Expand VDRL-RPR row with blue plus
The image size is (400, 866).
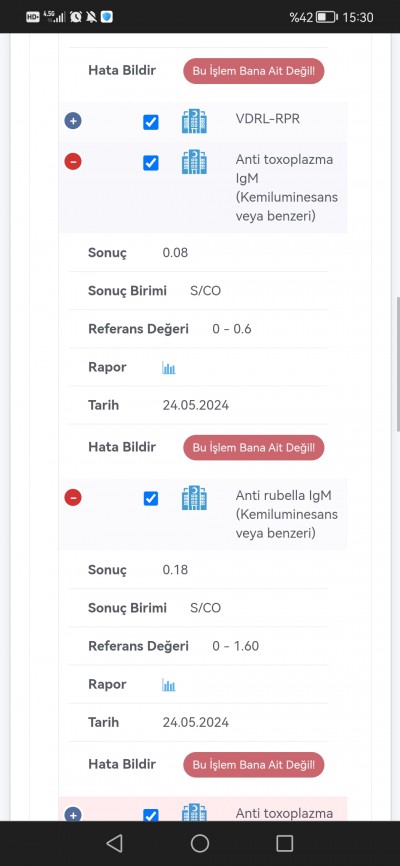[x=73, y=121]
